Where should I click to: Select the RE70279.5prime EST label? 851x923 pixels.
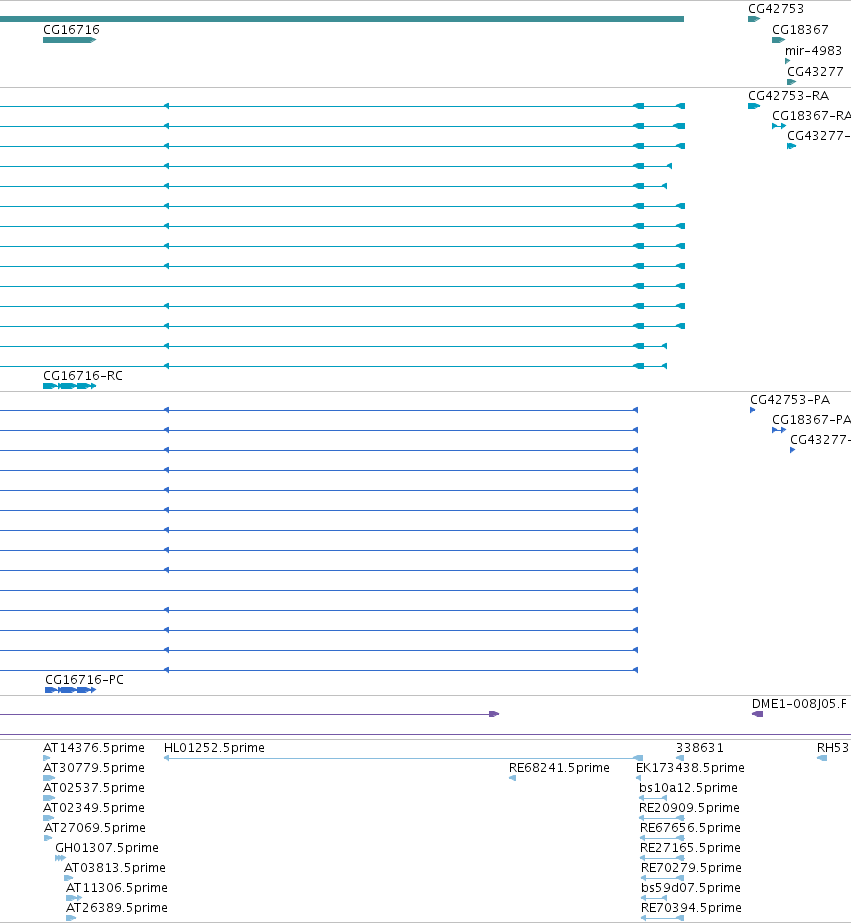pyautogui.click(x=691, y=868)
